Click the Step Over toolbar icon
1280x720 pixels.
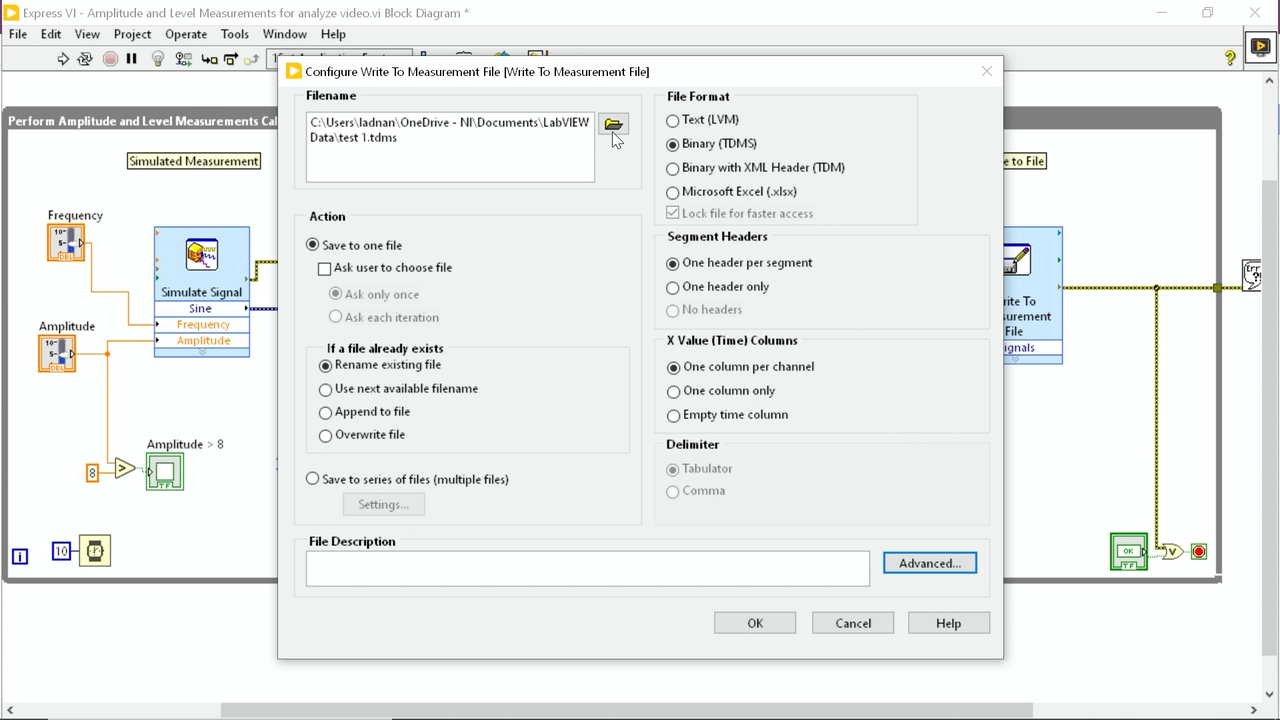(231, 59)
